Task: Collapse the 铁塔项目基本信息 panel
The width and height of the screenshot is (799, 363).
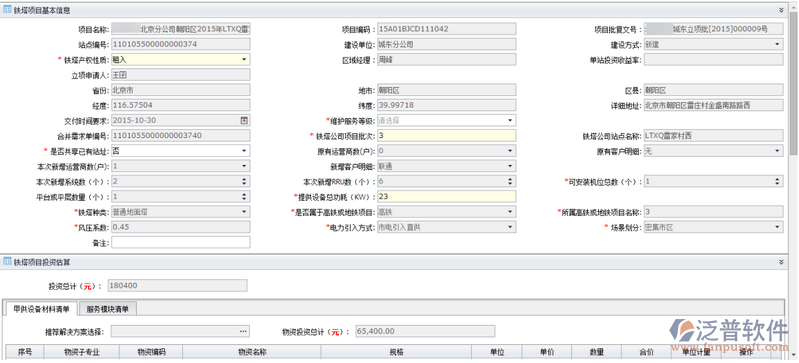Action: (x=781, y=10)
